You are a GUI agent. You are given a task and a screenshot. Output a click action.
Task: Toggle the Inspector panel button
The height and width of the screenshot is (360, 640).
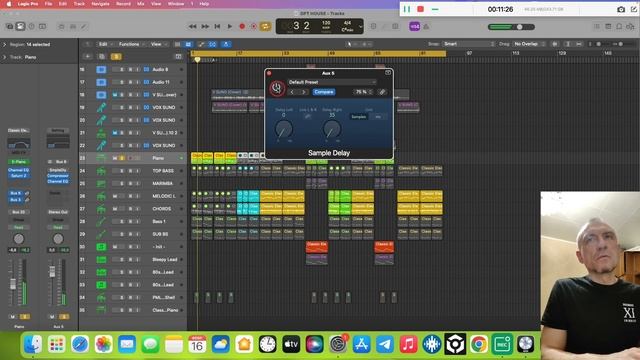coord(20,27)
